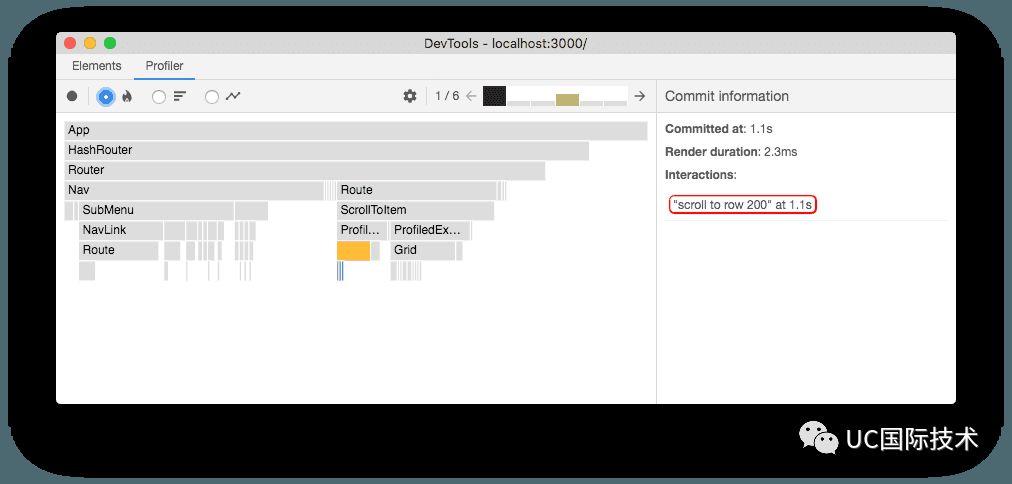Screen dimensions: 1012x484
Task: Select the Route bar beside Nav
Action: pos(416,190)
